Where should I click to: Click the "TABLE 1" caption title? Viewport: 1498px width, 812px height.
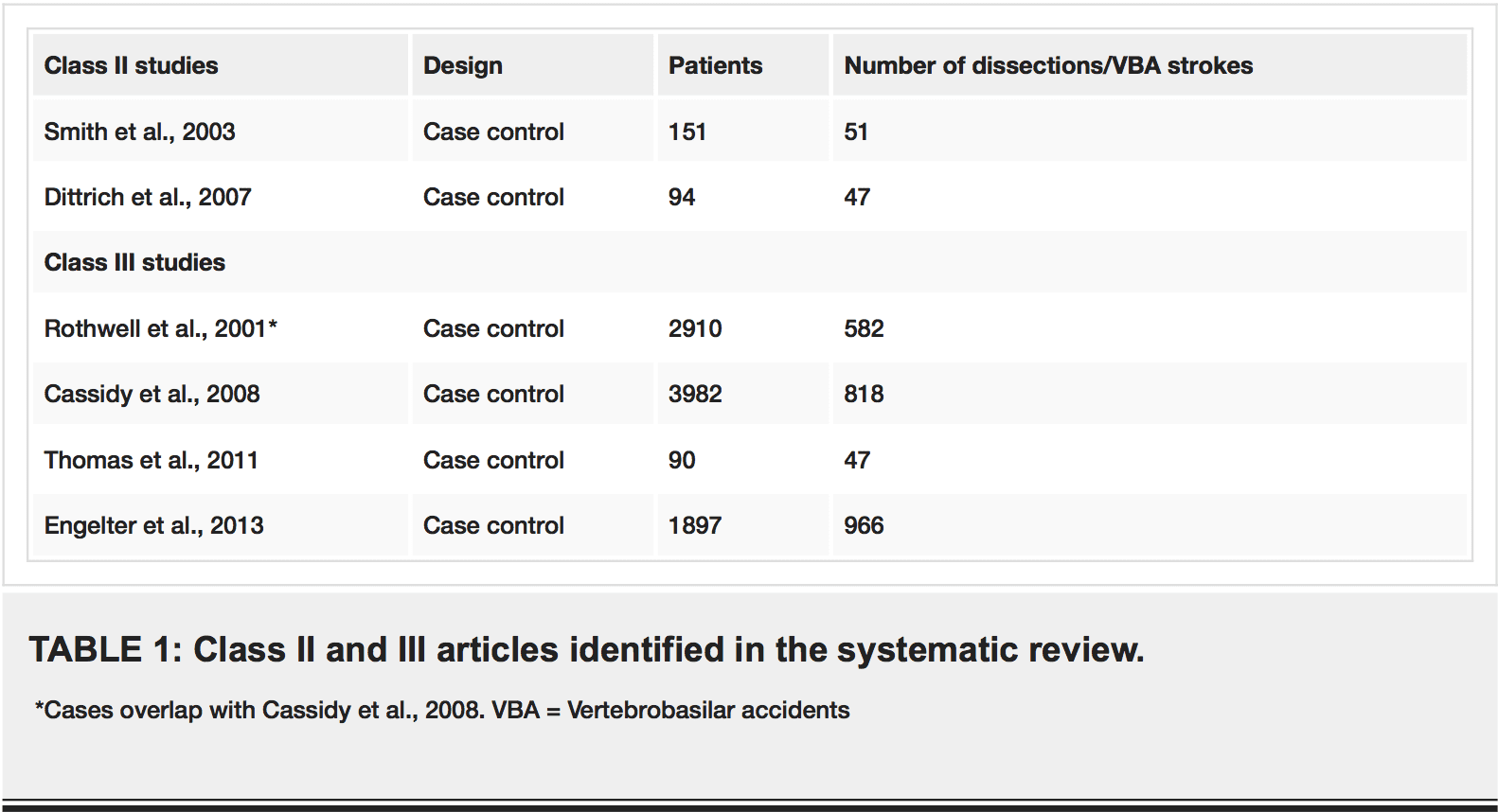point(586,649)
